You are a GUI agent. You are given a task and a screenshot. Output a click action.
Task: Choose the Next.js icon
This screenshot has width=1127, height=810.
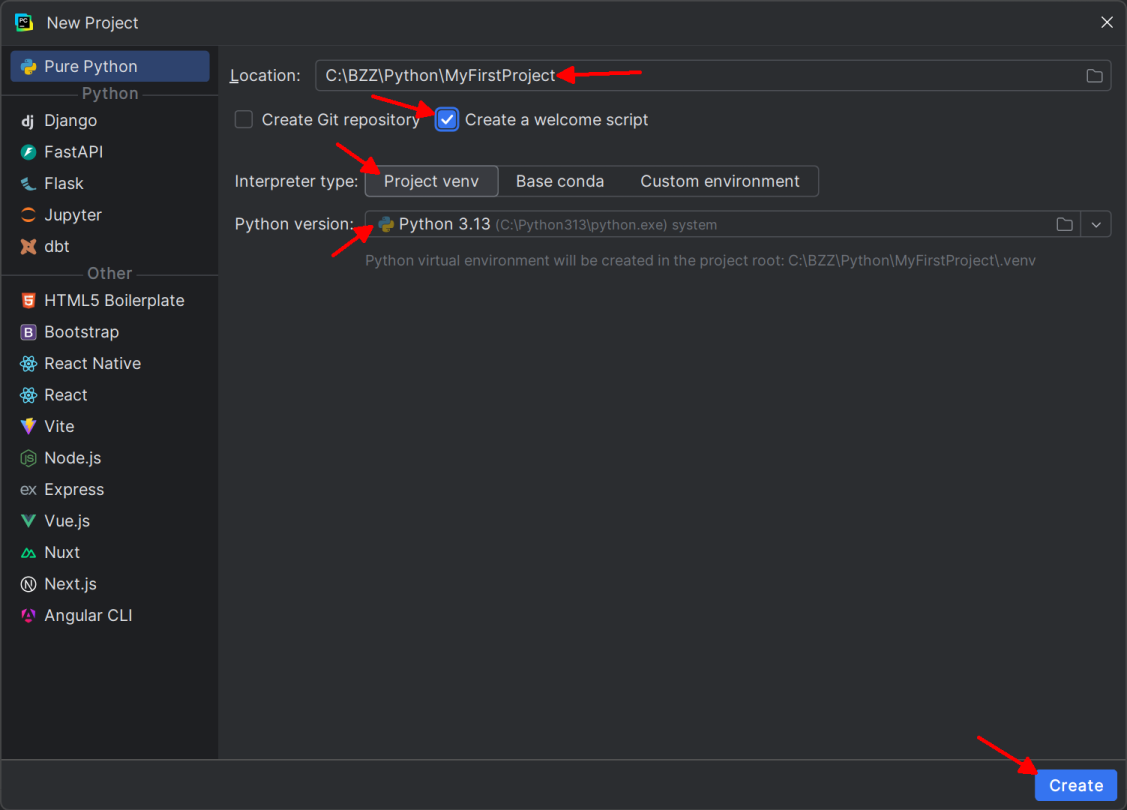click(x=28, y=584)
